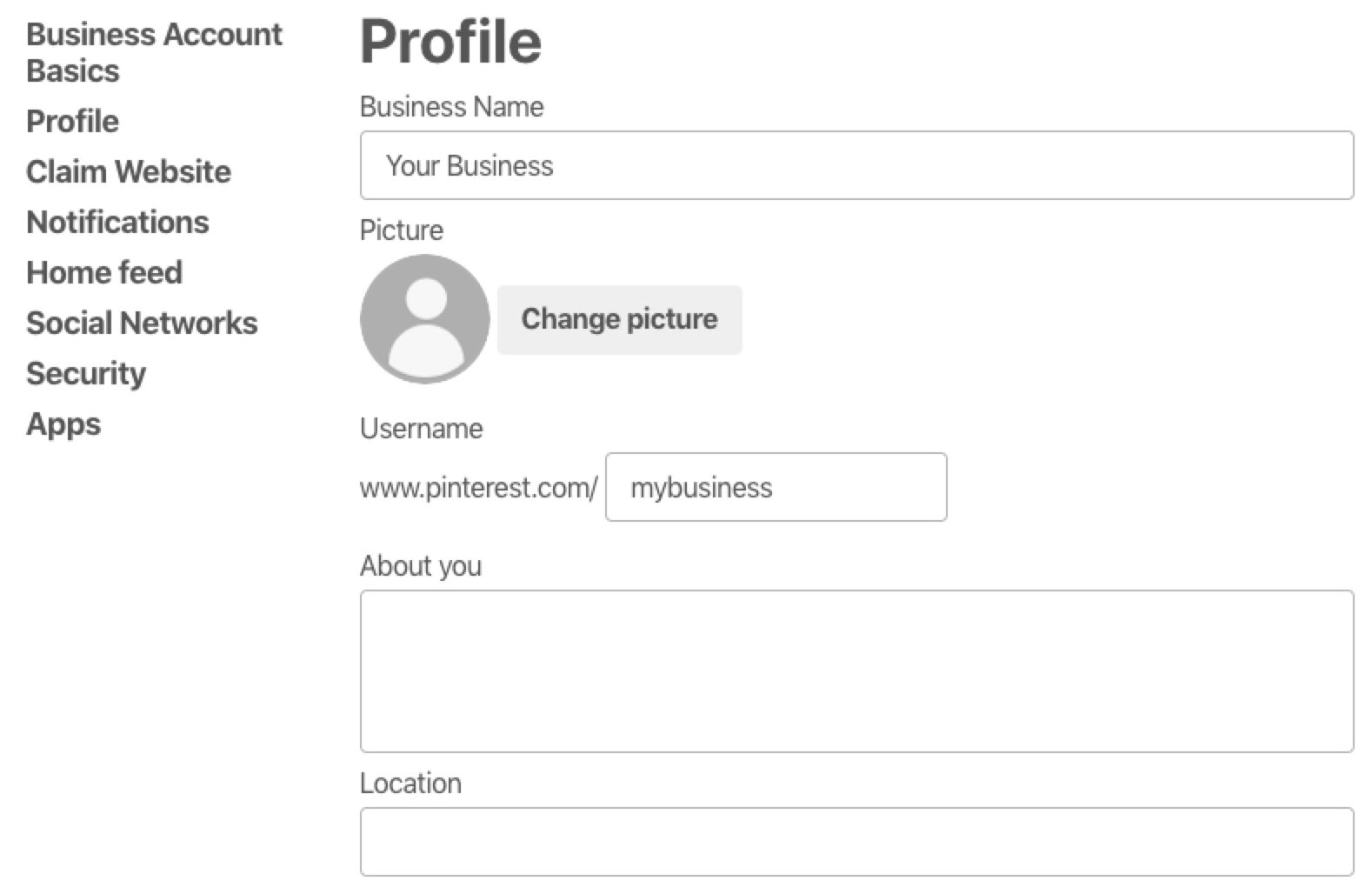The height and width of the screenshot is (894, 1372).
Task: Navigate to the Apps settings section
Action: 63,424
